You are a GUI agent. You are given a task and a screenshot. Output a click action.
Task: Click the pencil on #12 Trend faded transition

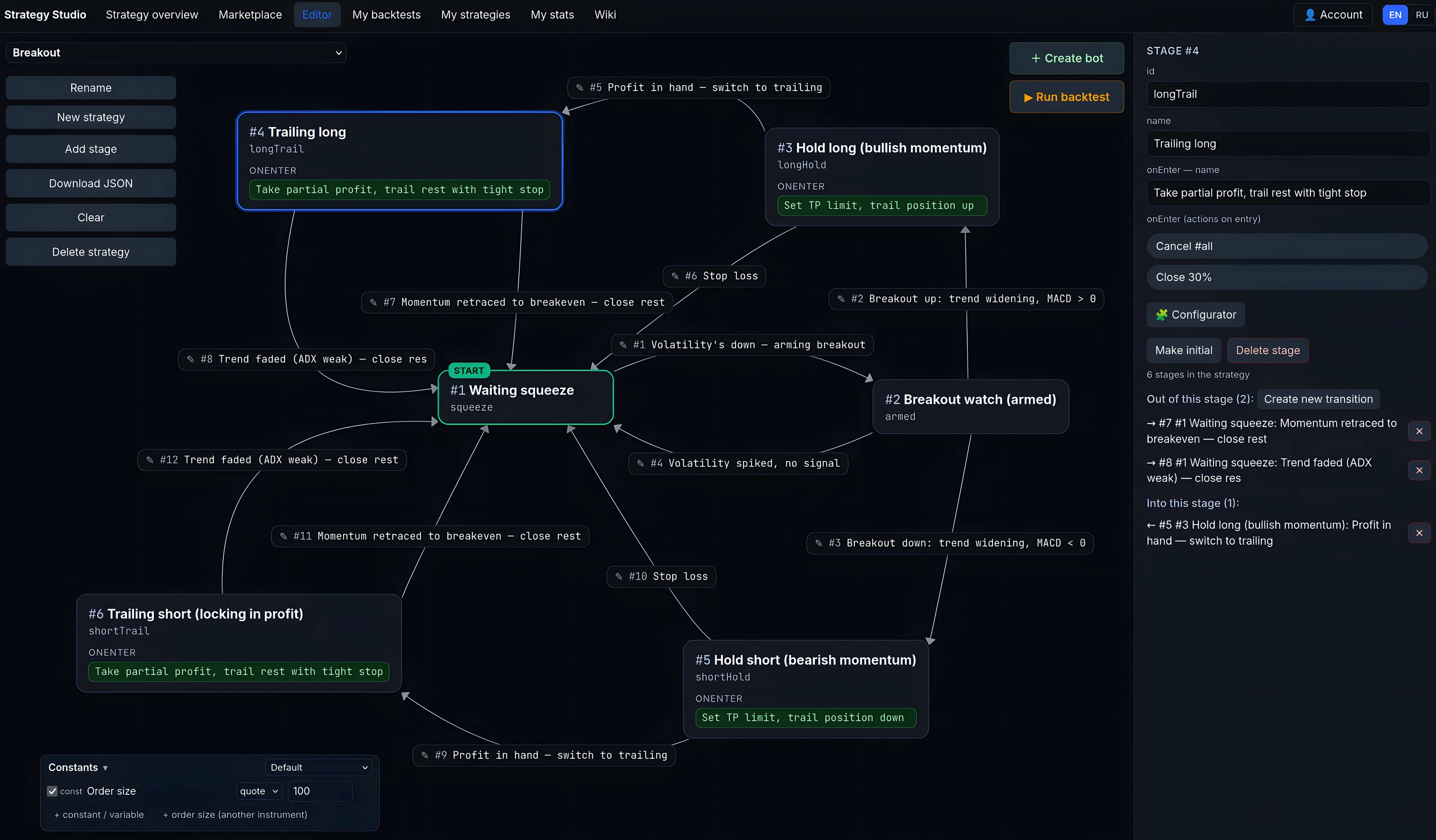pos(150,460)
